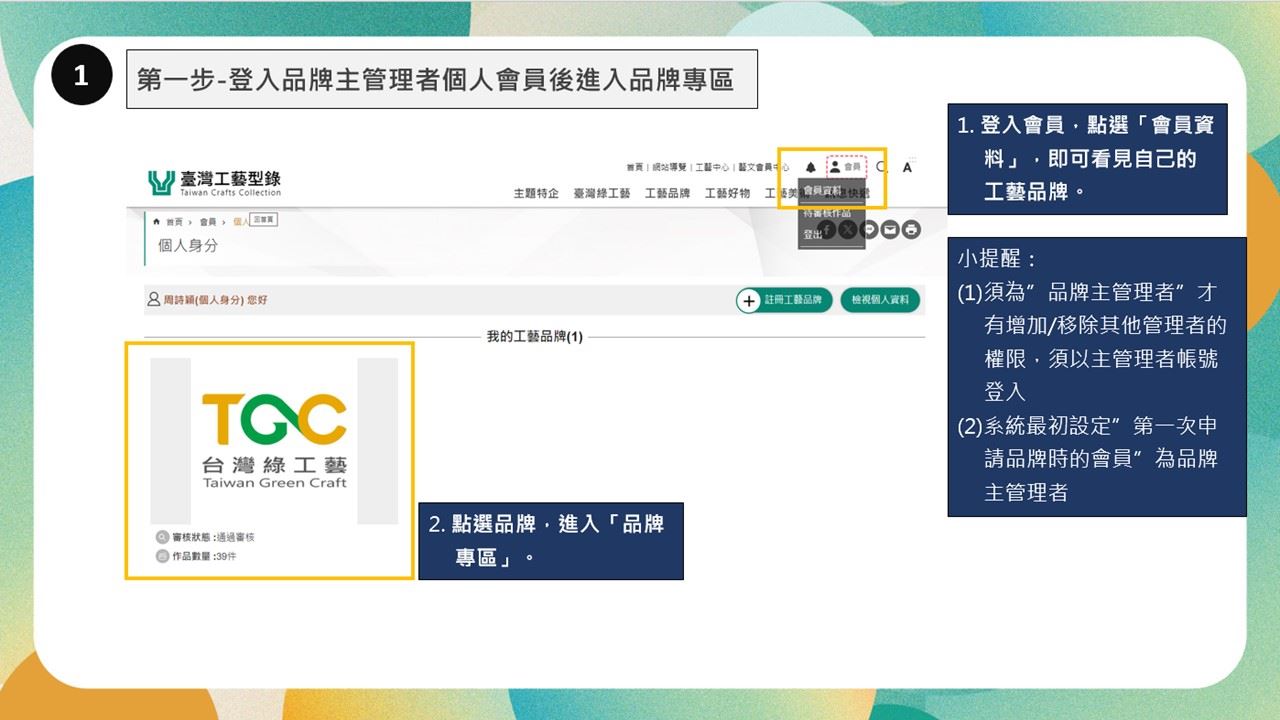Click the 審核狀態:通過審核 text
Screen dimensions: 1280x720
click(x=213, y=538)
